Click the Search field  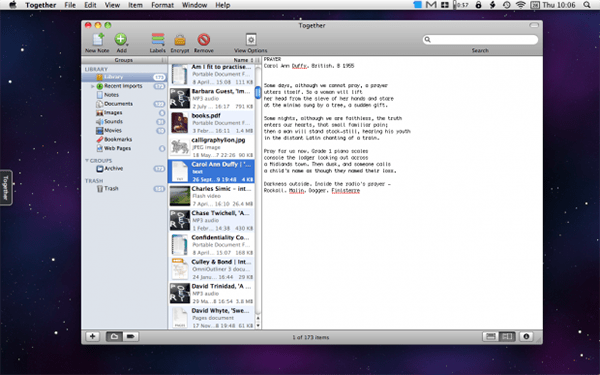click(x=480, y=39)
